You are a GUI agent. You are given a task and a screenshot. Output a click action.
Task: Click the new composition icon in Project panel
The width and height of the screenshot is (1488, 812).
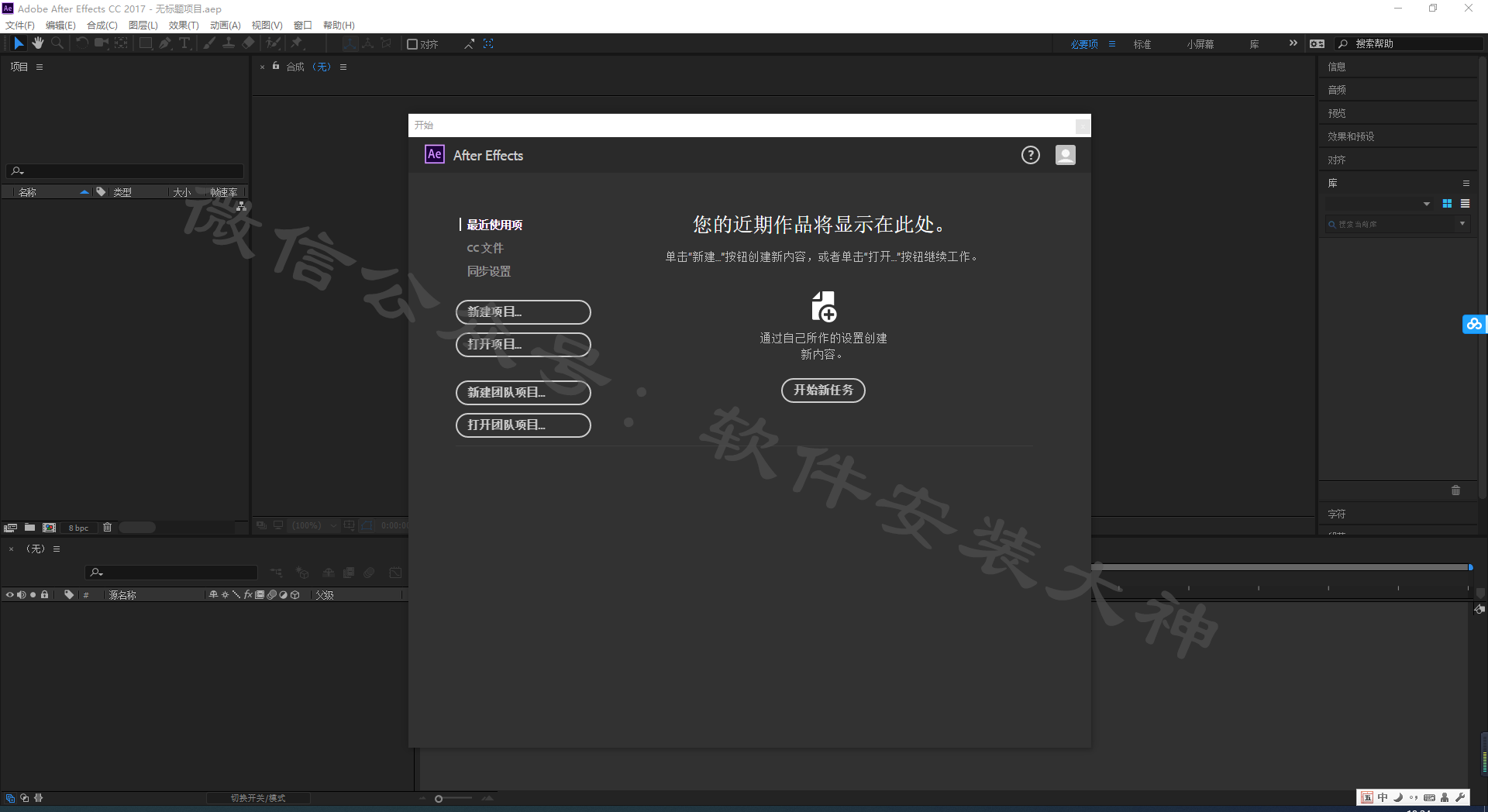(50, 528)
